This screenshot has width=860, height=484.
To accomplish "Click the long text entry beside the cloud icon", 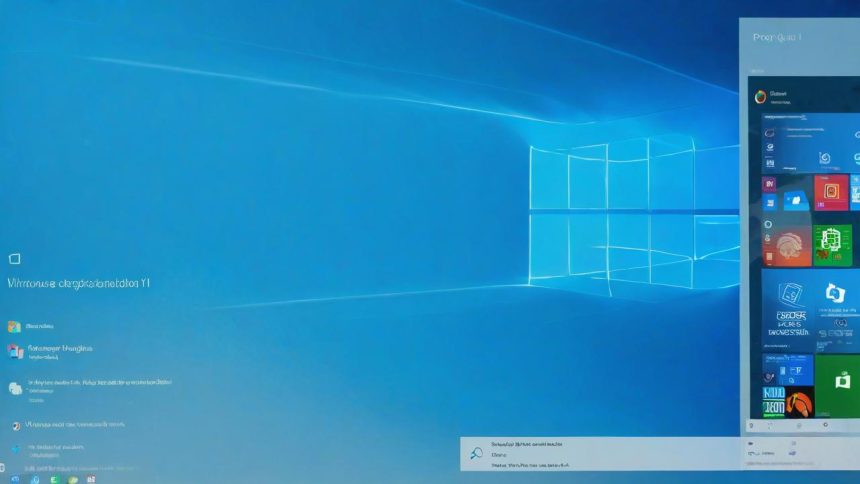I will (100, 382).
